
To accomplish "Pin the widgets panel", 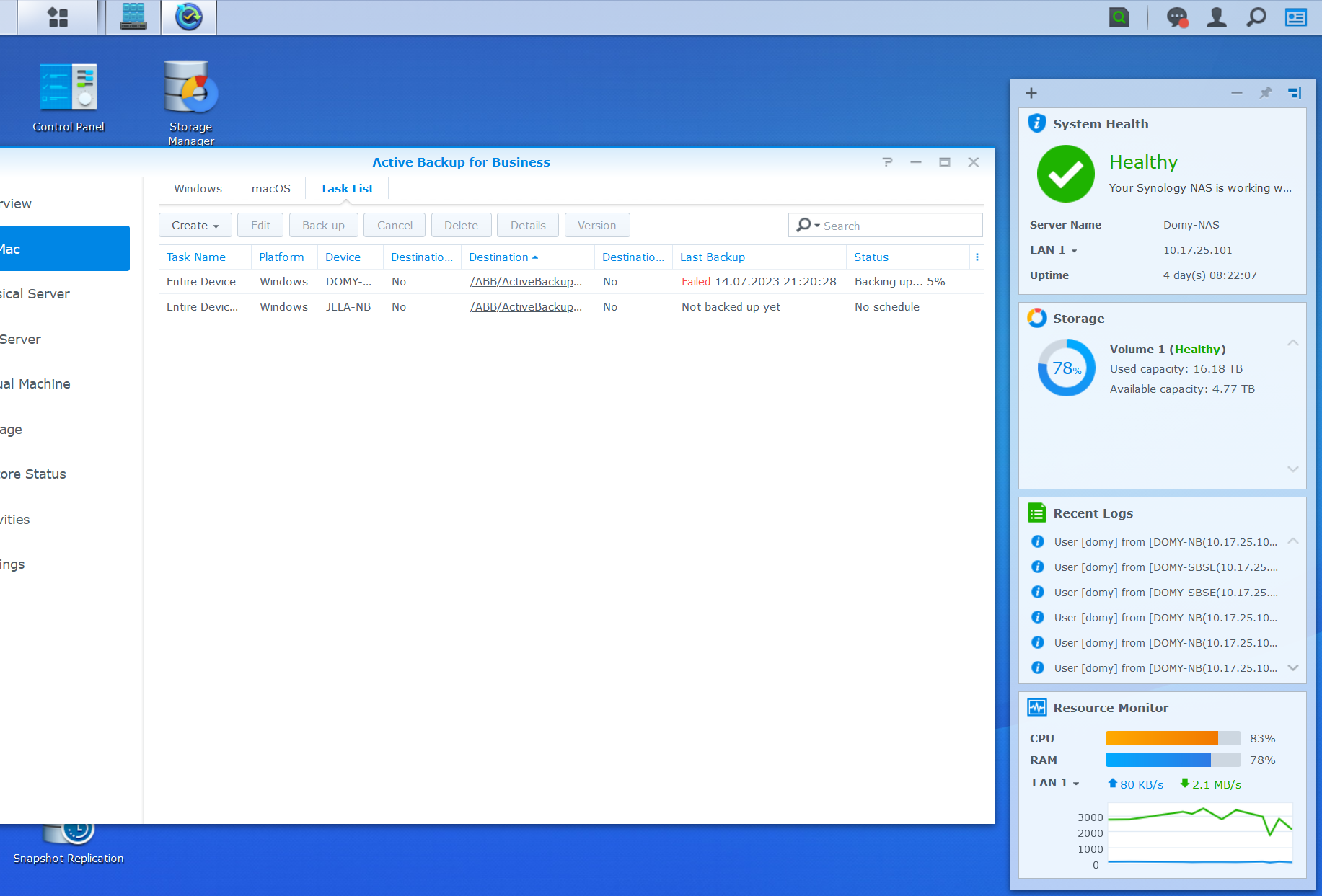I will 1266,93.
